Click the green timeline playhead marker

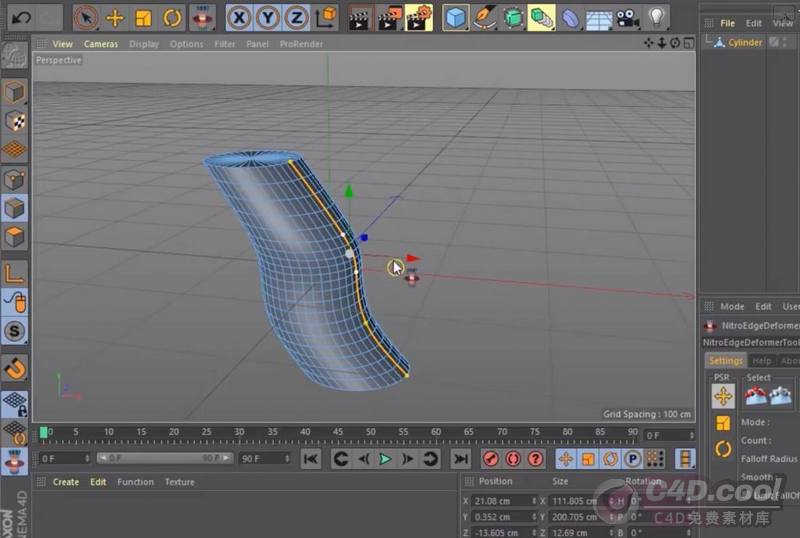(43, 432)
